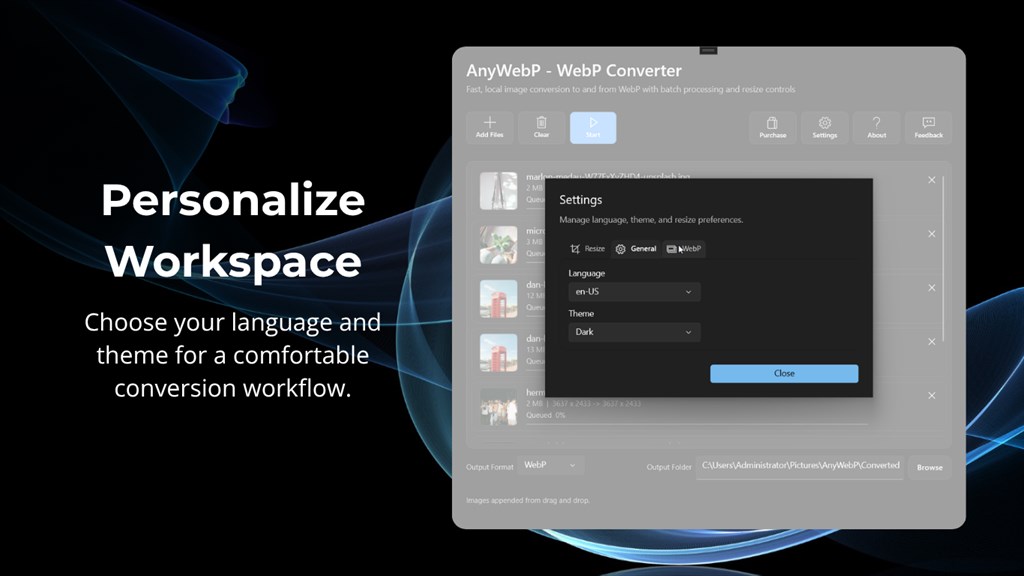The width and height of the screenshot is (1024, 576).
Task: Remove the herm file row
Action: point(932,395)
